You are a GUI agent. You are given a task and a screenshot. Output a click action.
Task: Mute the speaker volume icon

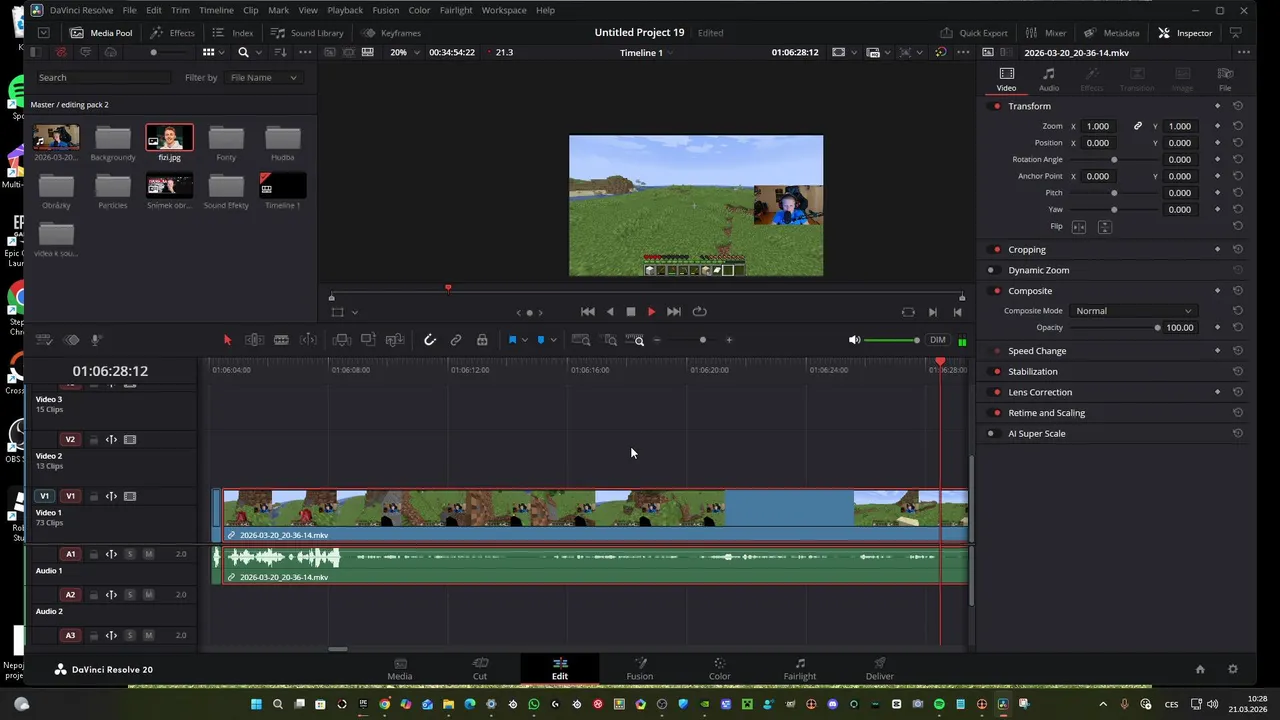854,340
